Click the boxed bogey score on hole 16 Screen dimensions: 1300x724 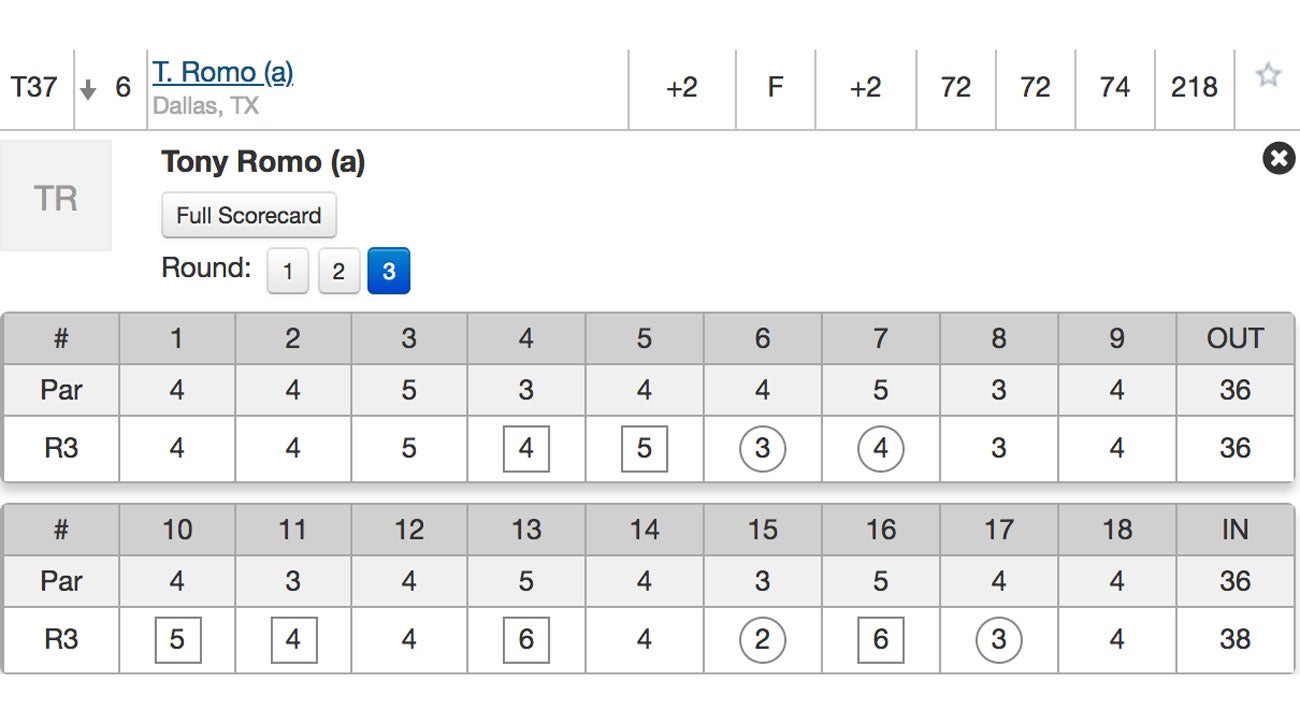[x=880, y=640]
